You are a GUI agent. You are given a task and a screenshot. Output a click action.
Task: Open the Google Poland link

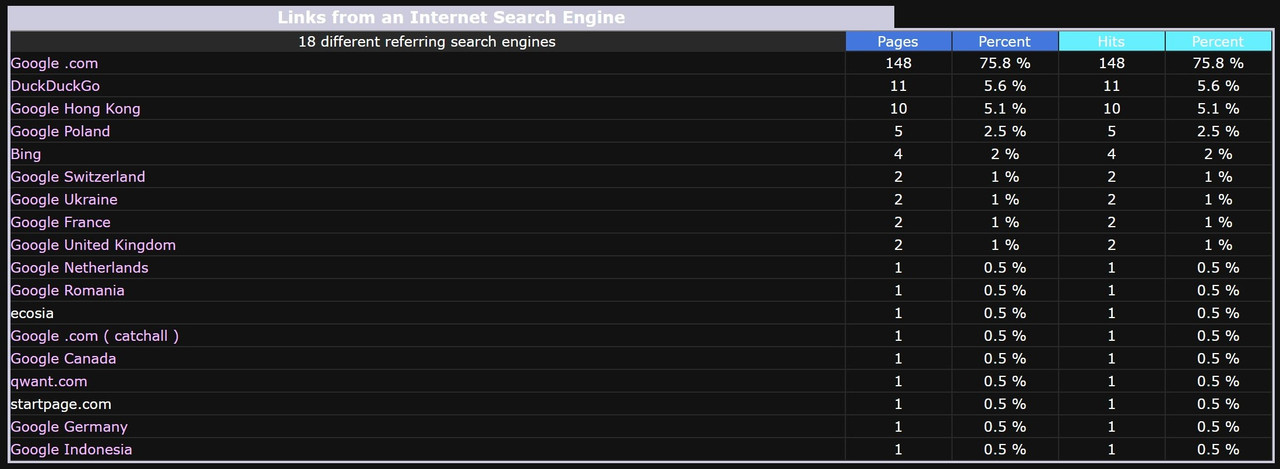[60, 131]
